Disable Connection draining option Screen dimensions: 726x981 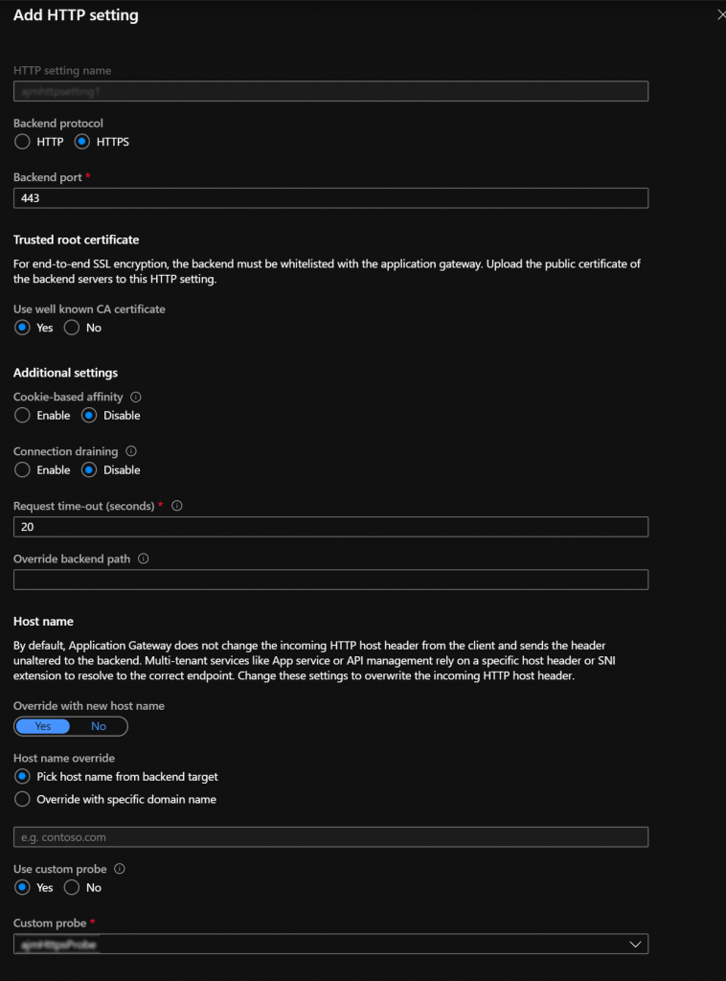(x=89, y=470)
